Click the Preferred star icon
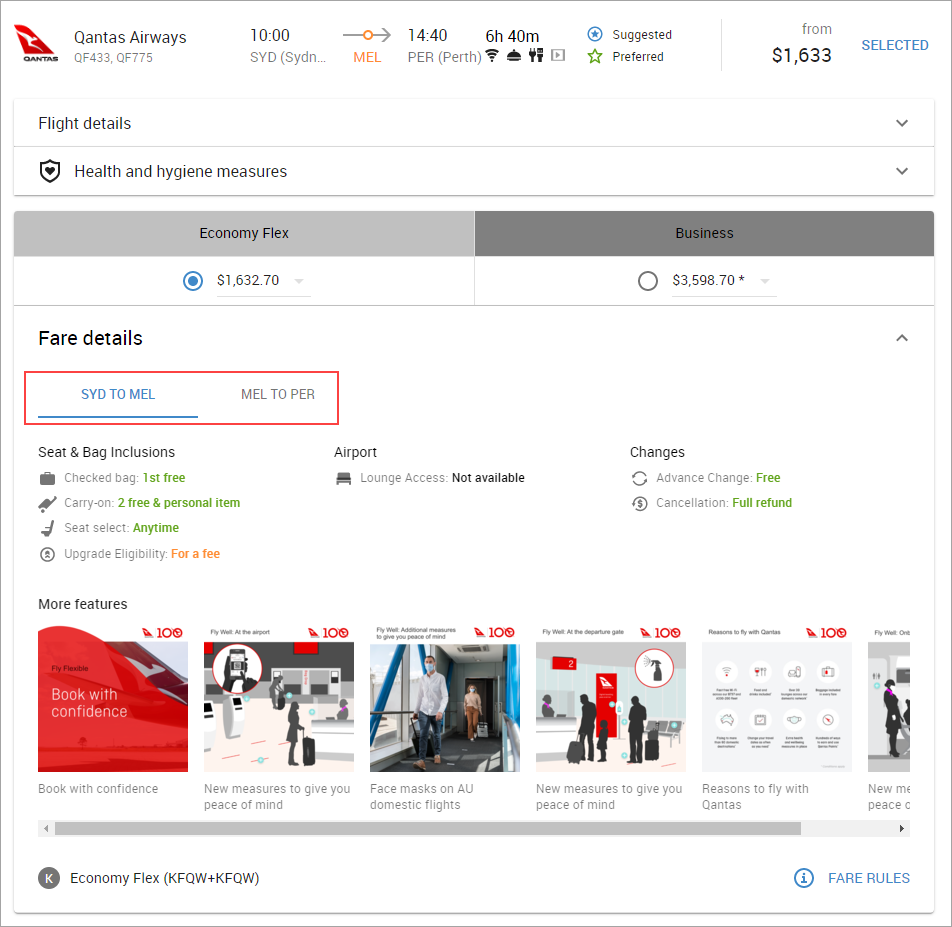The width and height of the screenshot is (952, 927). point(595,56)
